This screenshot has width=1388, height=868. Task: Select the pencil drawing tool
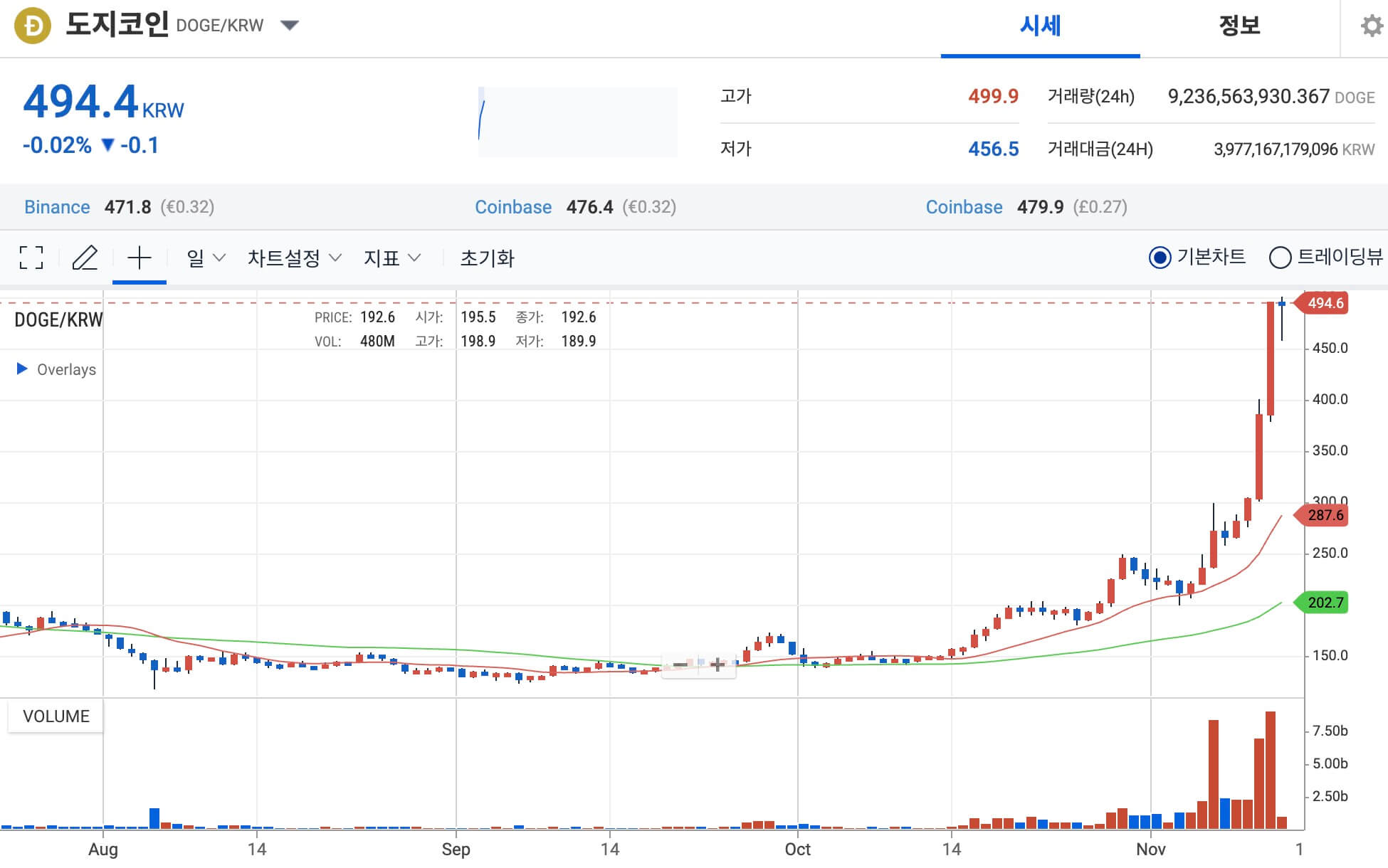[x=85, y=258]
